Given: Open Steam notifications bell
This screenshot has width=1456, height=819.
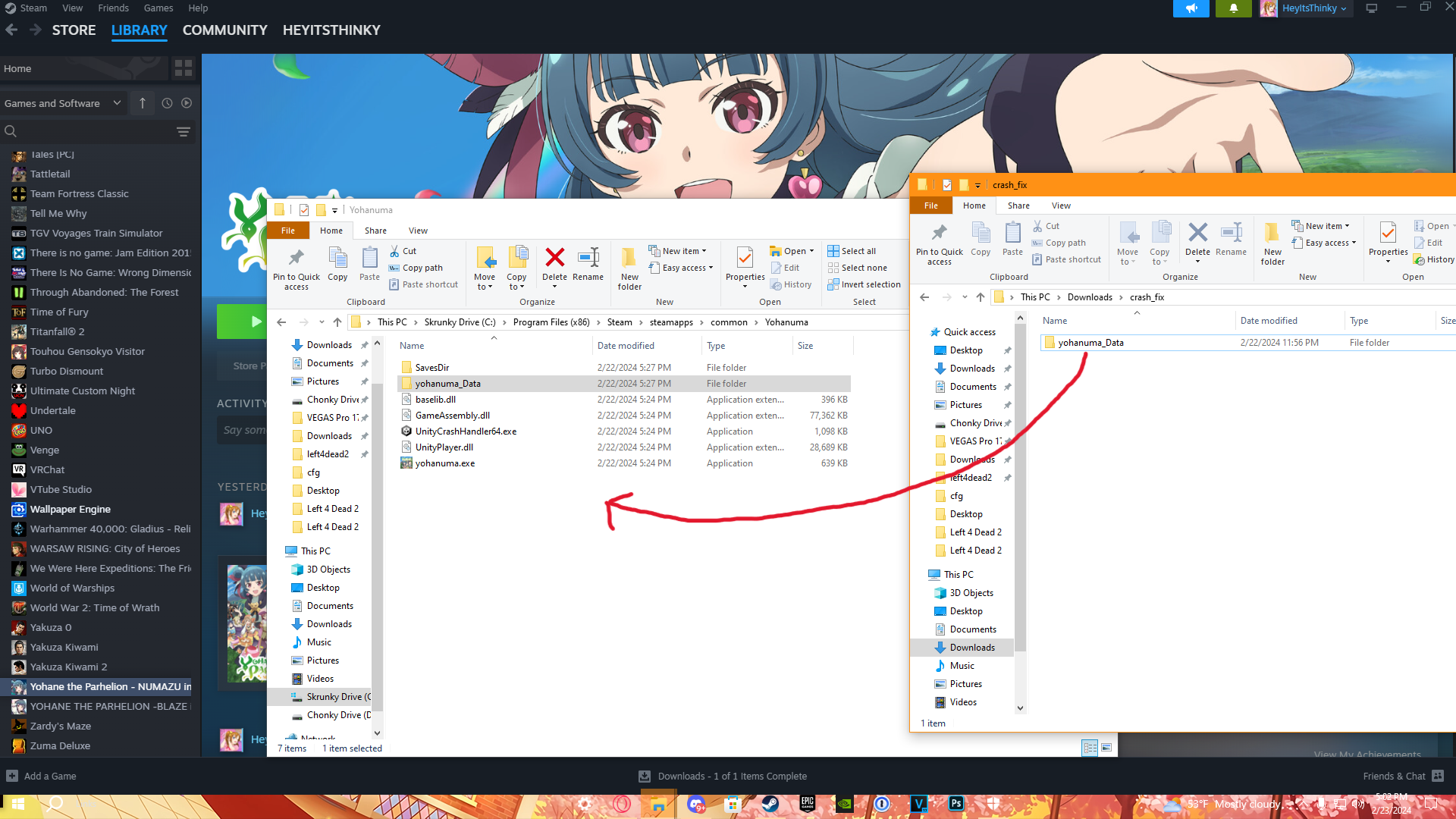Looking at the screenshot, I should (x=1233, y=8).
